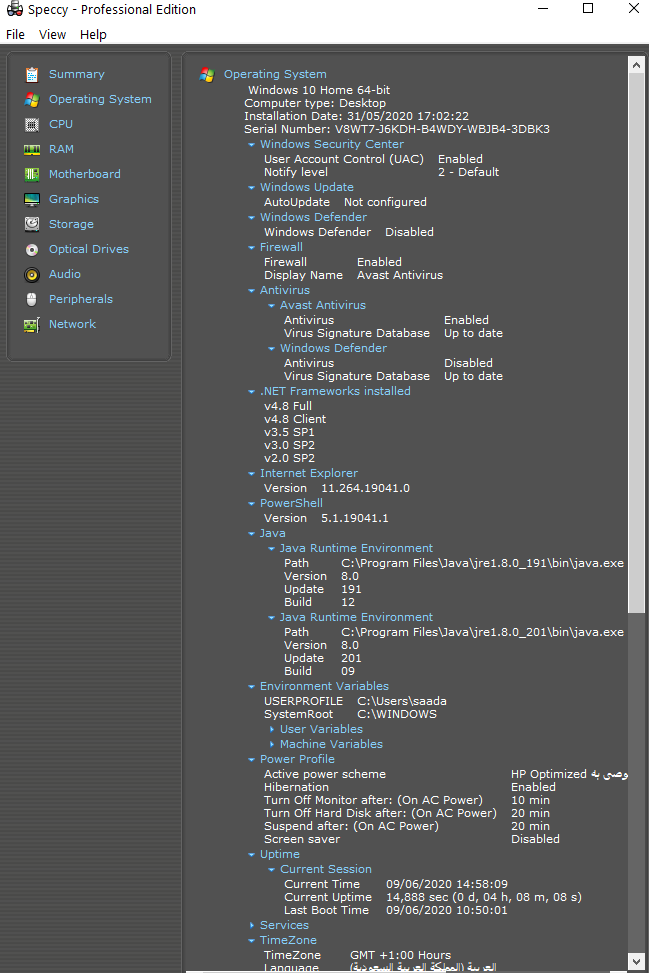Click the Summary clipboard icon in sidebar
649x973 pixels.
point(32,74)
